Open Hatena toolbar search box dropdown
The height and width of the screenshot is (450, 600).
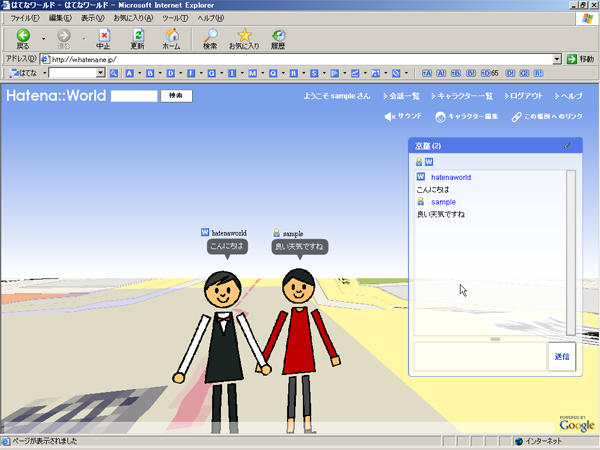pos(101,73)
